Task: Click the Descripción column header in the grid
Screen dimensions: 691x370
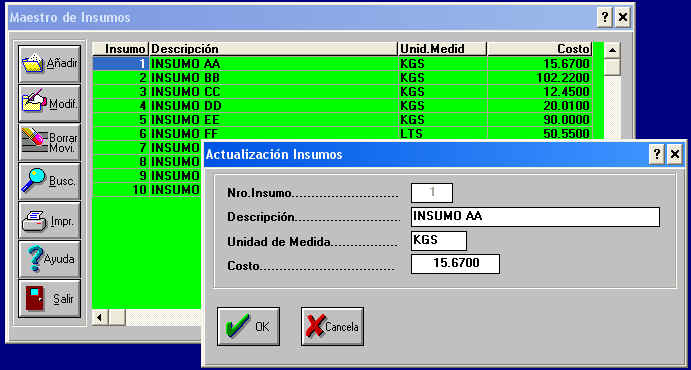Action: 274,49
